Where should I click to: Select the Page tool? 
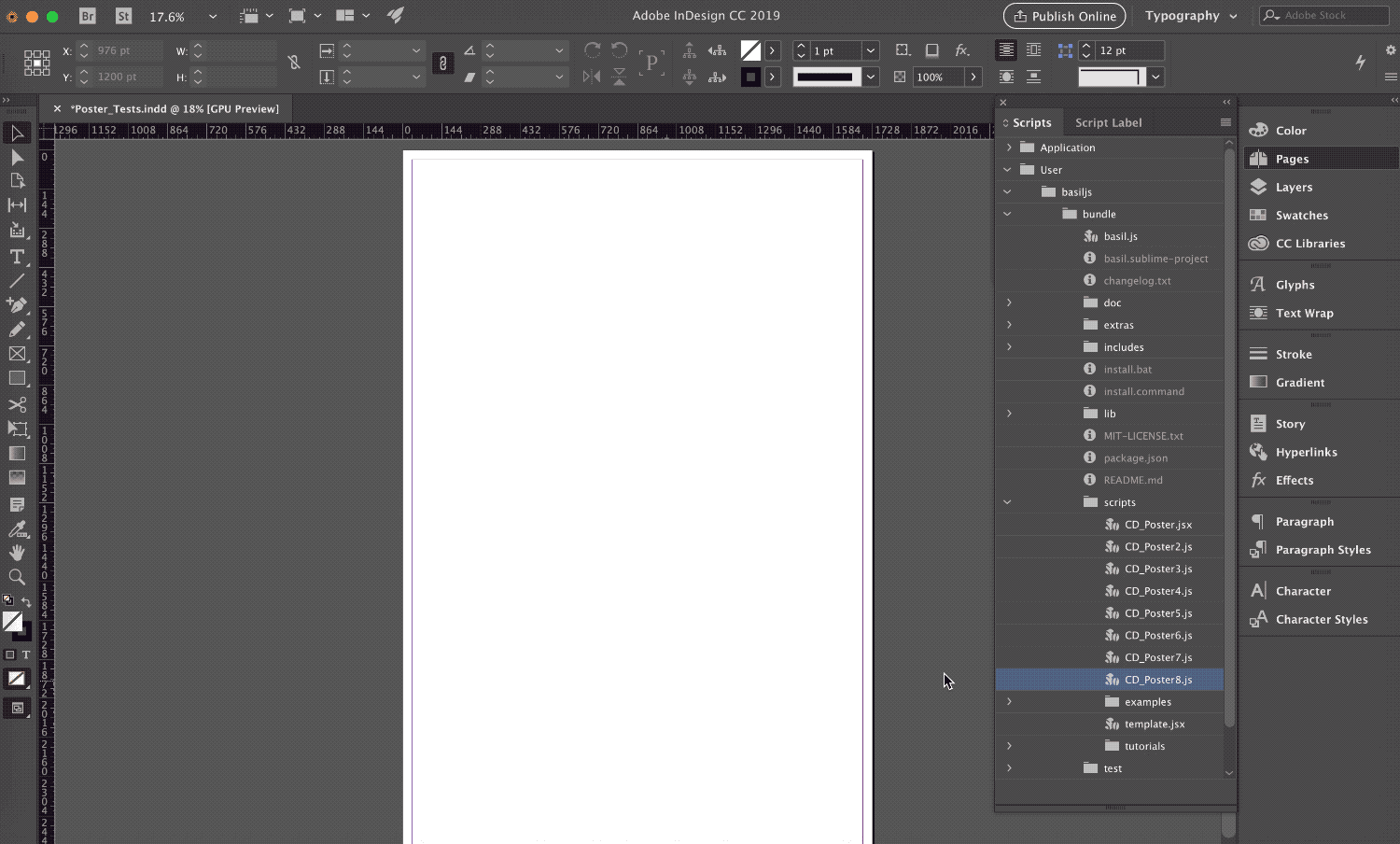point(17,181)
